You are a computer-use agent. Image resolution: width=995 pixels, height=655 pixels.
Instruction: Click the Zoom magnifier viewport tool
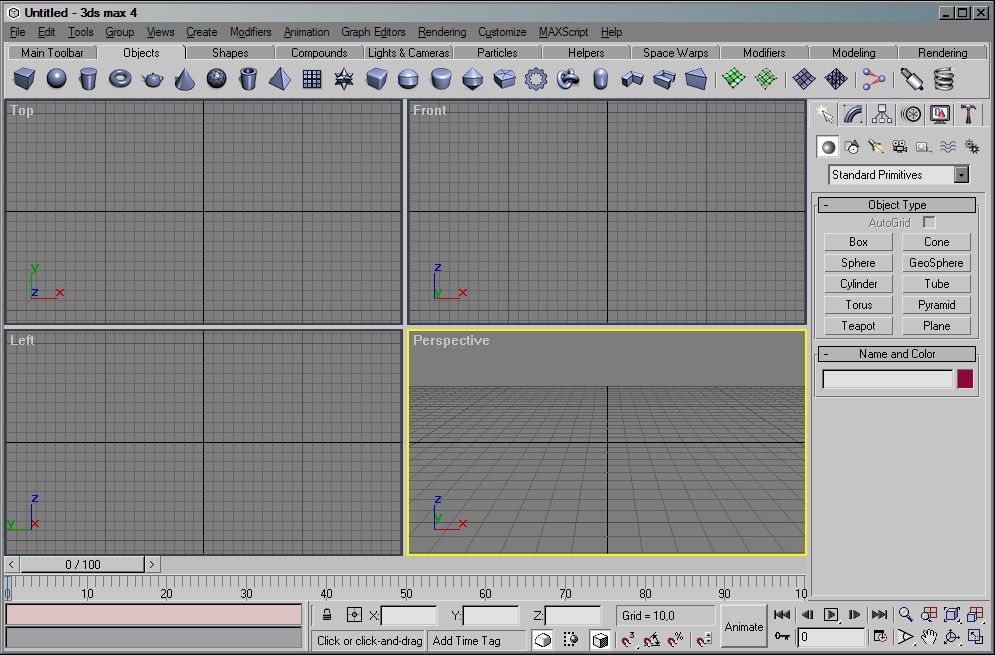click(906, 614)
